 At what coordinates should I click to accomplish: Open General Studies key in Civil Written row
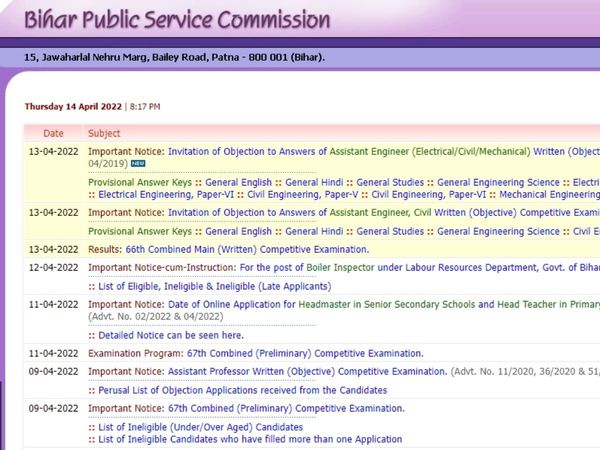[x=390, y=232]
